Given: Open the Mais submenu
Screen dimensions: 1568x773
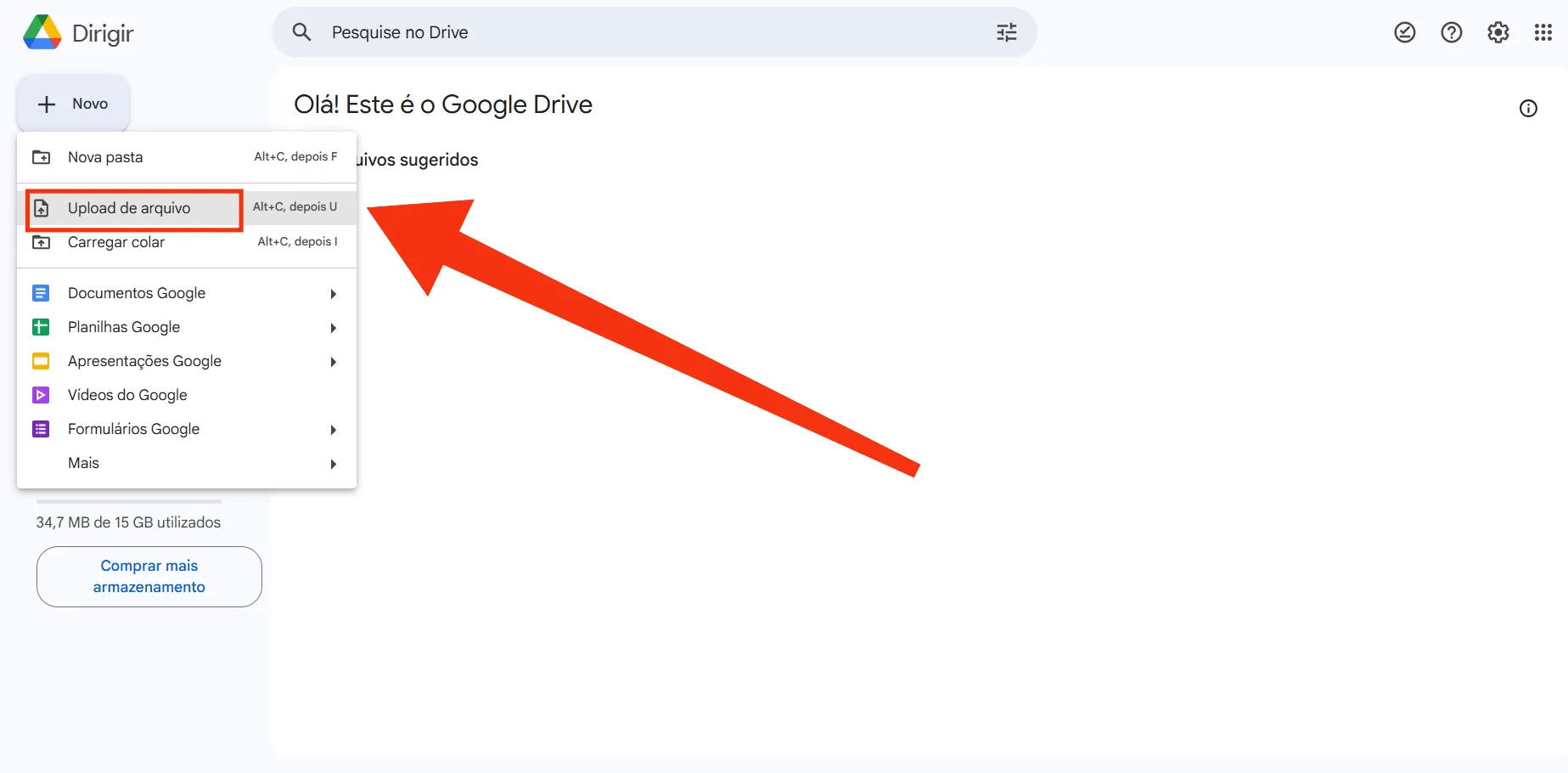Looking at the screenshot, I should pyautogui.click(x=83, y=463).
